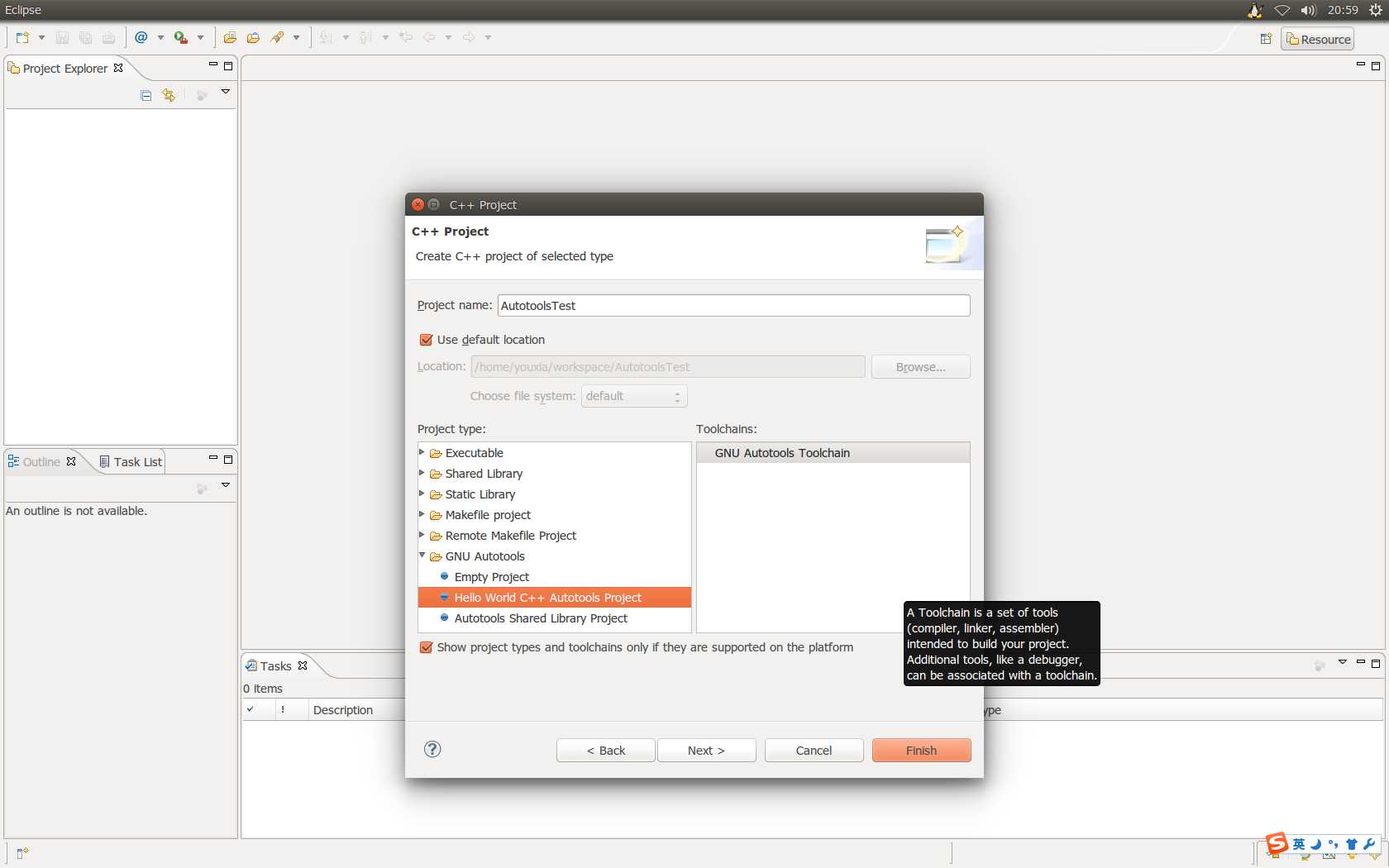Expand the Remote Makefile Project type
1389x868 pixels.
tap(422, 535)
